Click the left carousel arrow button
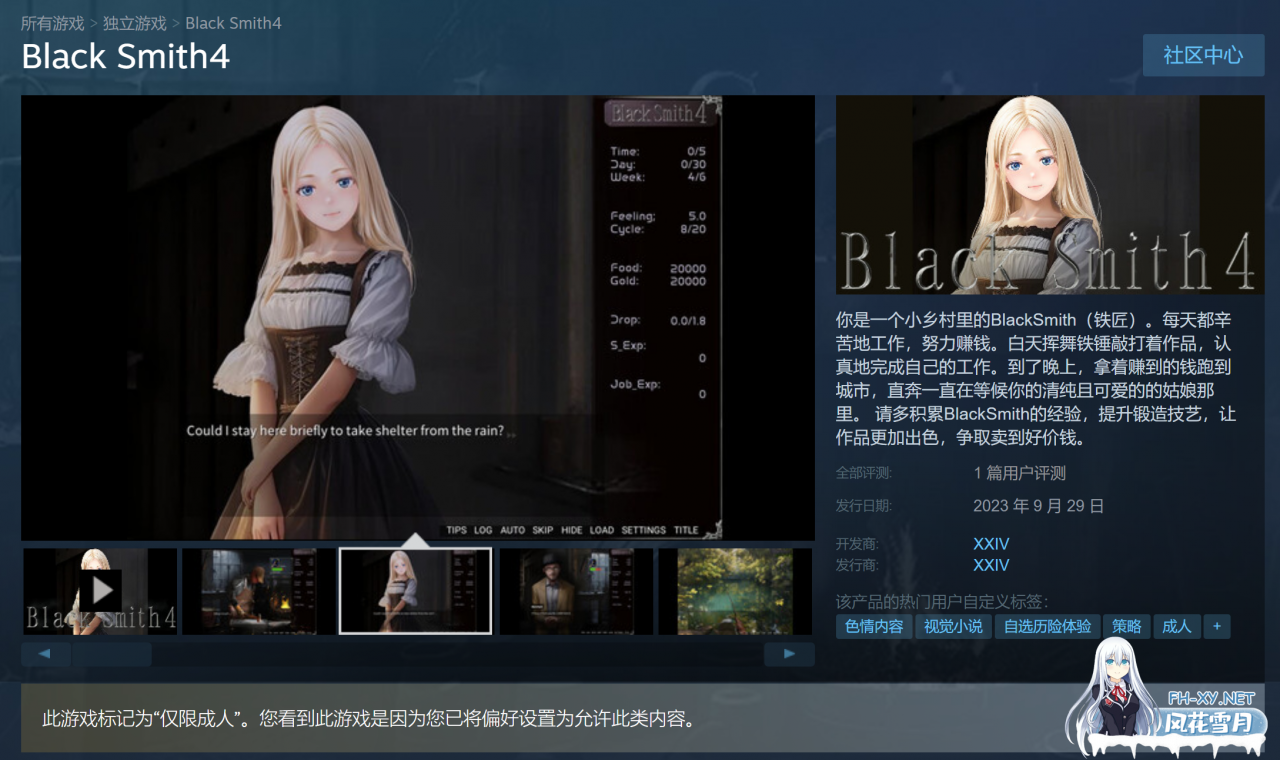 pos(45,654)
